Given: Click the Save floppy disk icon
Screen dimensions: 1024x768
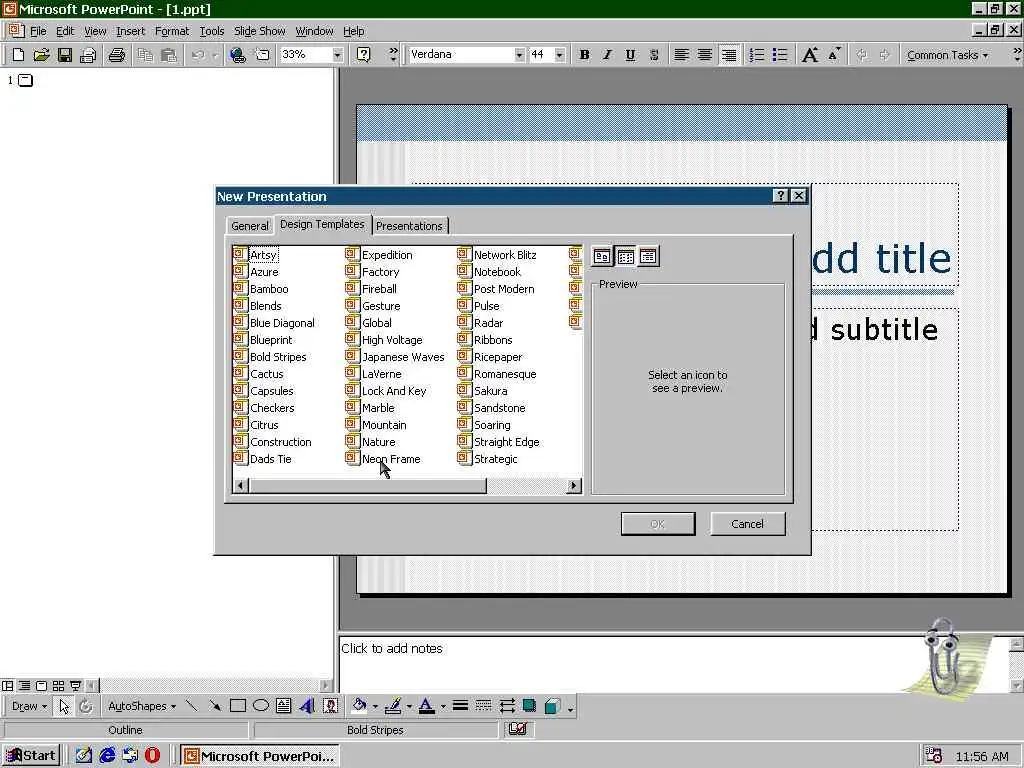Looking at the screenshot, I should pos(65,55).
